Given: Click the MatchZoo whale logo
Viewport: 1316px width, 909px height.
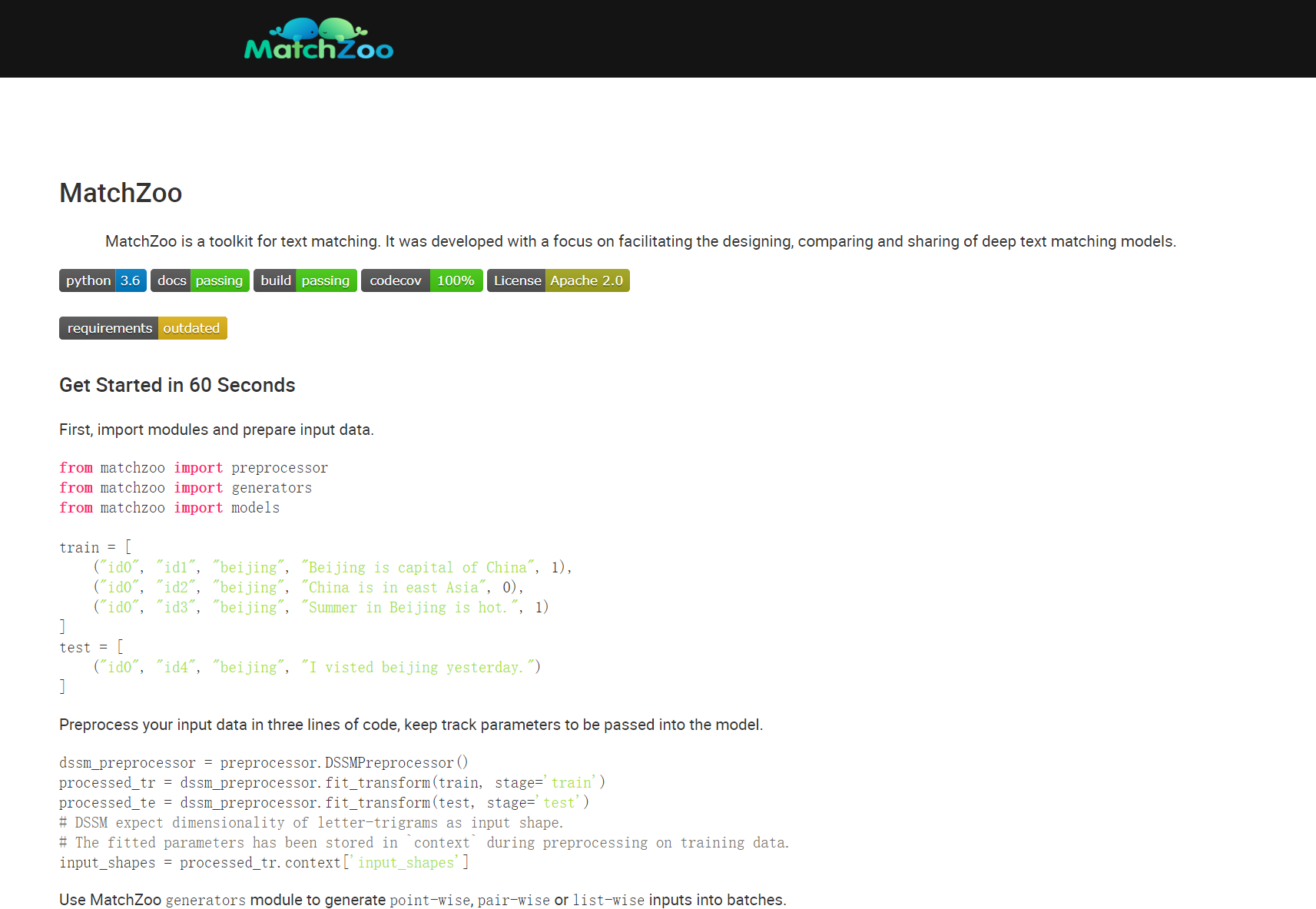Looking at the screenshot, I should pyautogui.click(x=318, y=37).
